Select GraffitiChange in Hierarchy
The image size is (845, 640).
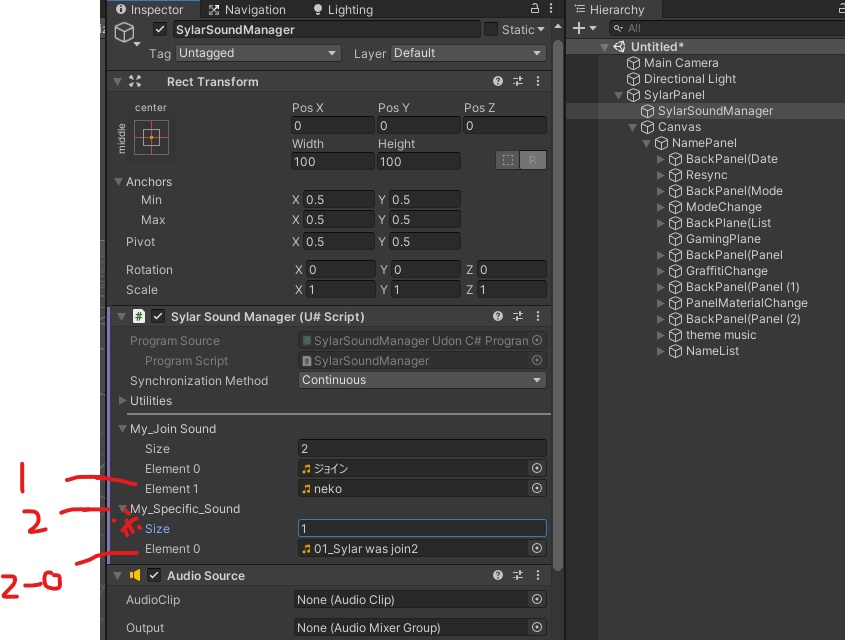click(726, 271)
